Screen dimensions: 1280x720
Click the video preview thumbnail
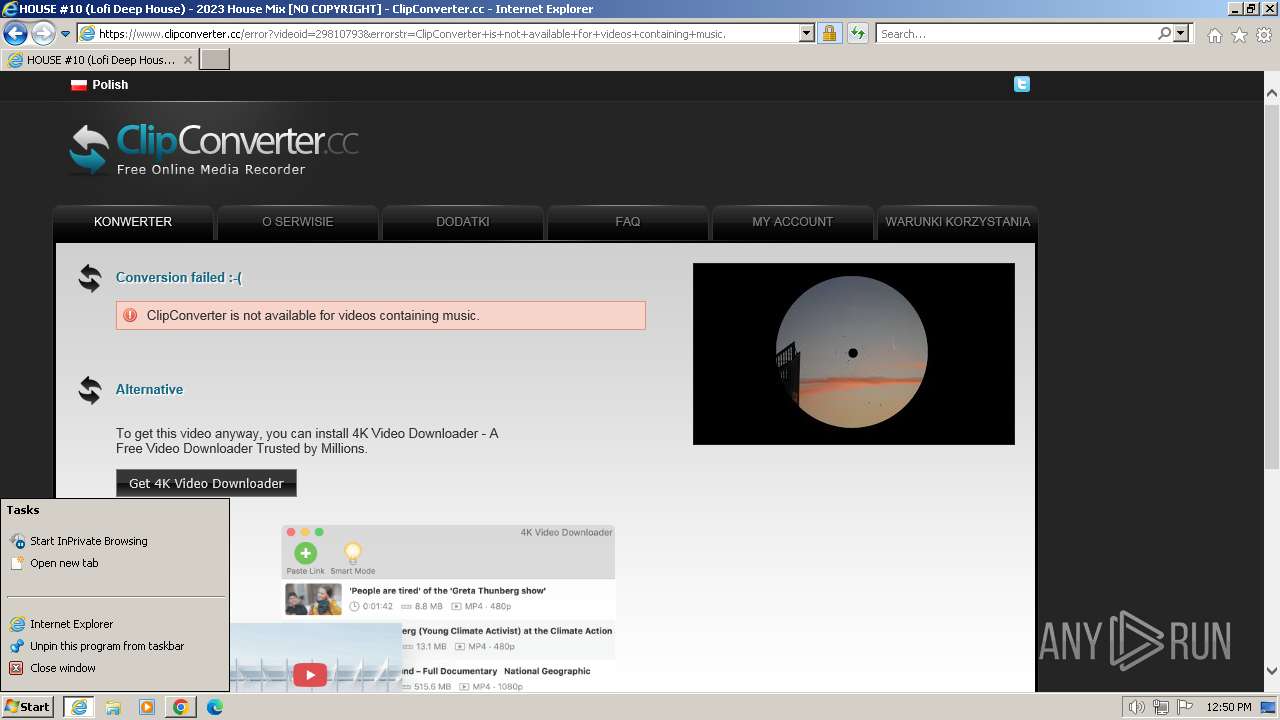(854, 354)
